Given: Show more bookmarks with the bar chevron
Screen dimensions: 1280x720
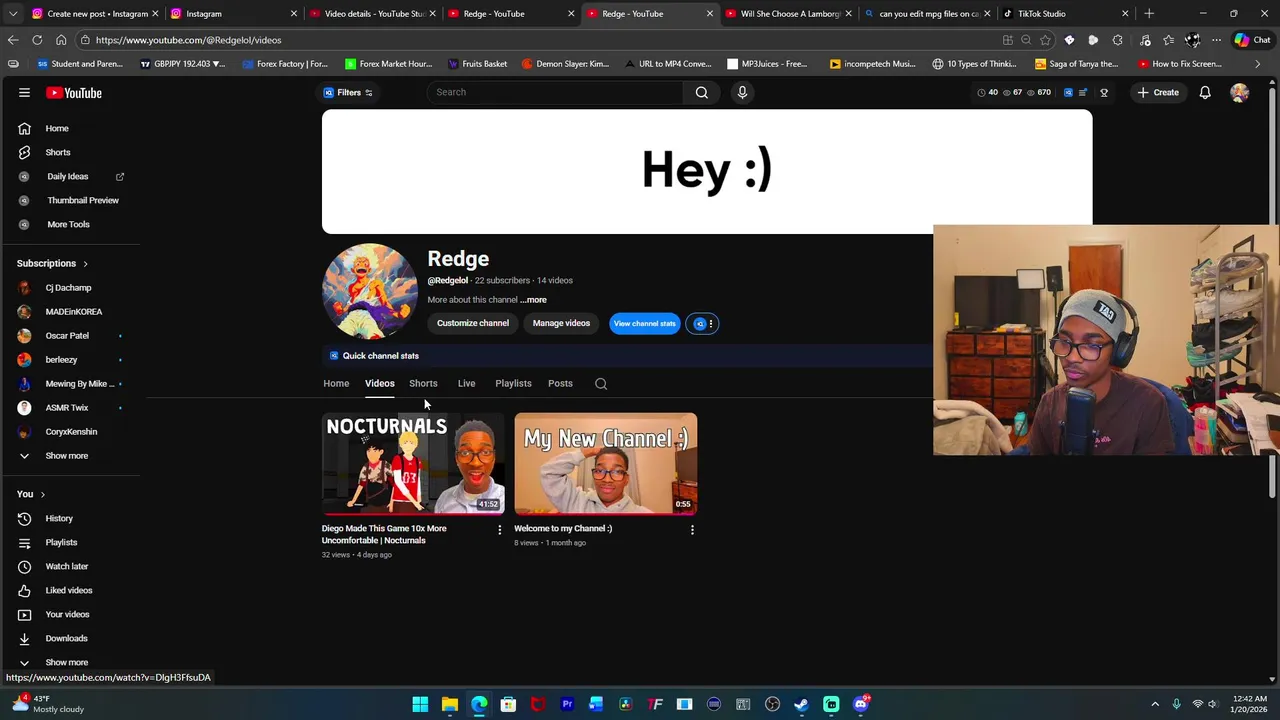Looking at the screenshot, I should 1257,64.
